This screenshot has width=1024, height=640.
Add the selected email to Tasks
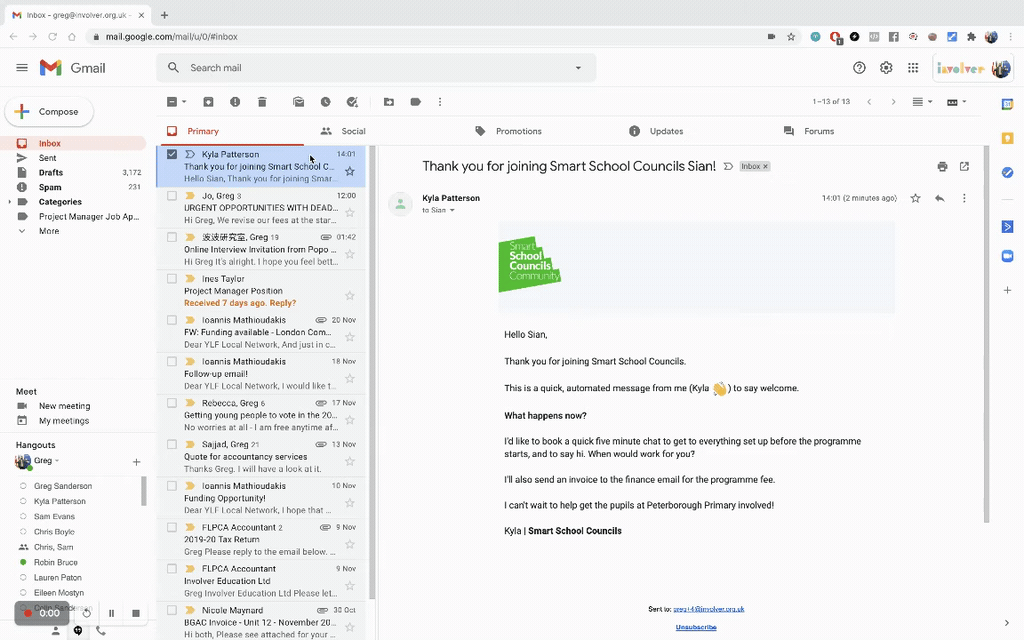(x=352, y=102)
